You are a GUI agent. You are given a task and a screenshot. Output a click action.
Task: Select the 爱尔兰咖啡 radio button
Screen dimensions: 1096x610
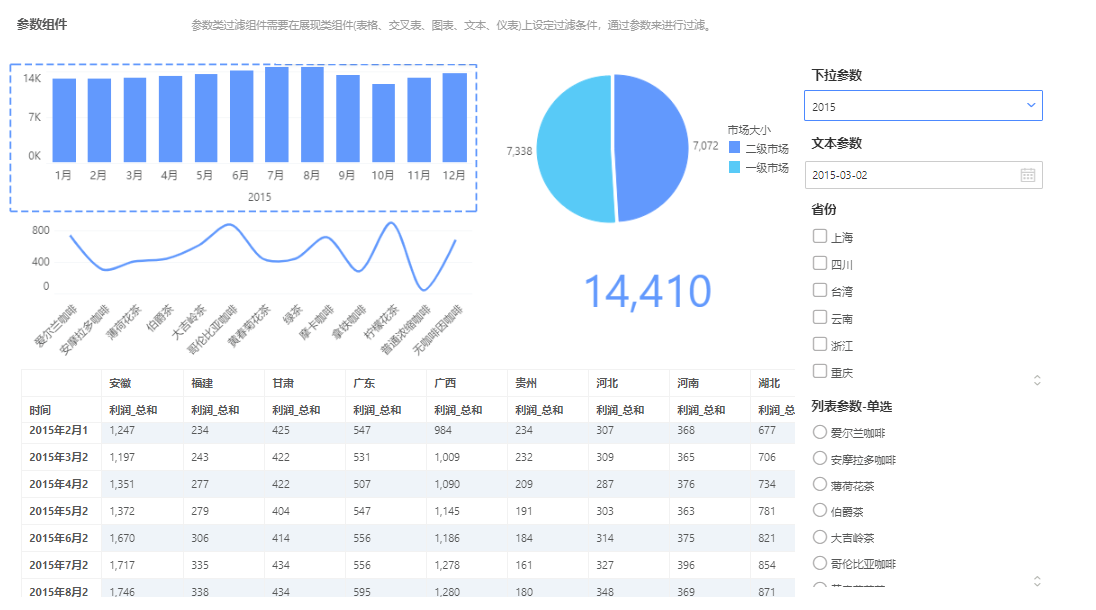click(820, 433)
